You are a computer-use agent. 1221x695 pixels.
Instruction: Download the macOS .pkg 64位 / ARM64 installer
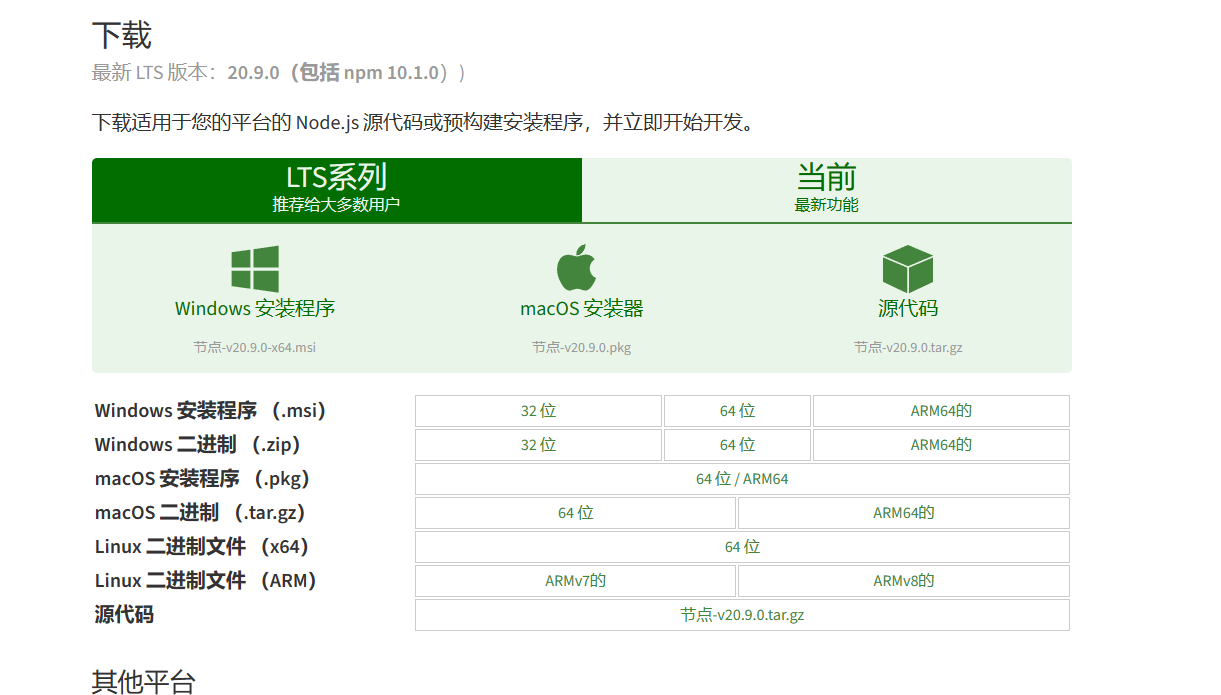(742, 479)
